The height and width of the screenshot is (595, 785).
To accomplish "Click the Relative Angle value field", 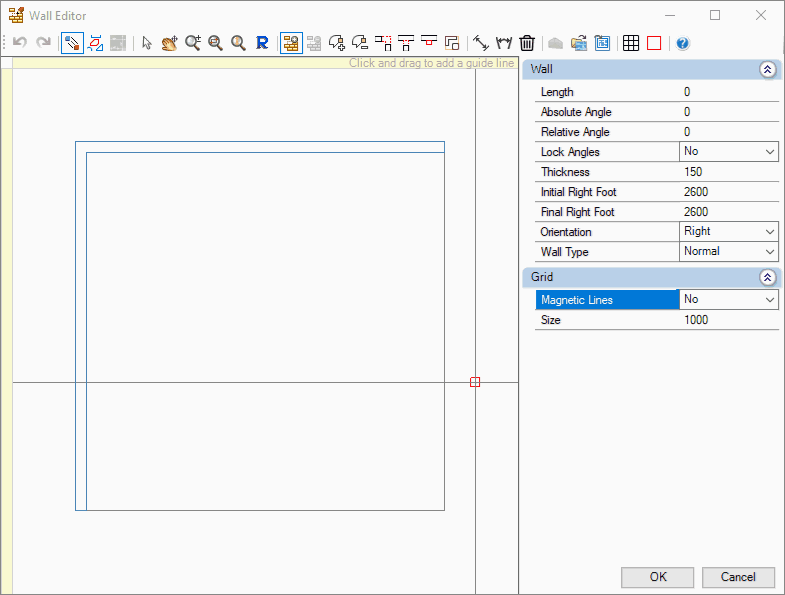I will (x=729, y=132).
